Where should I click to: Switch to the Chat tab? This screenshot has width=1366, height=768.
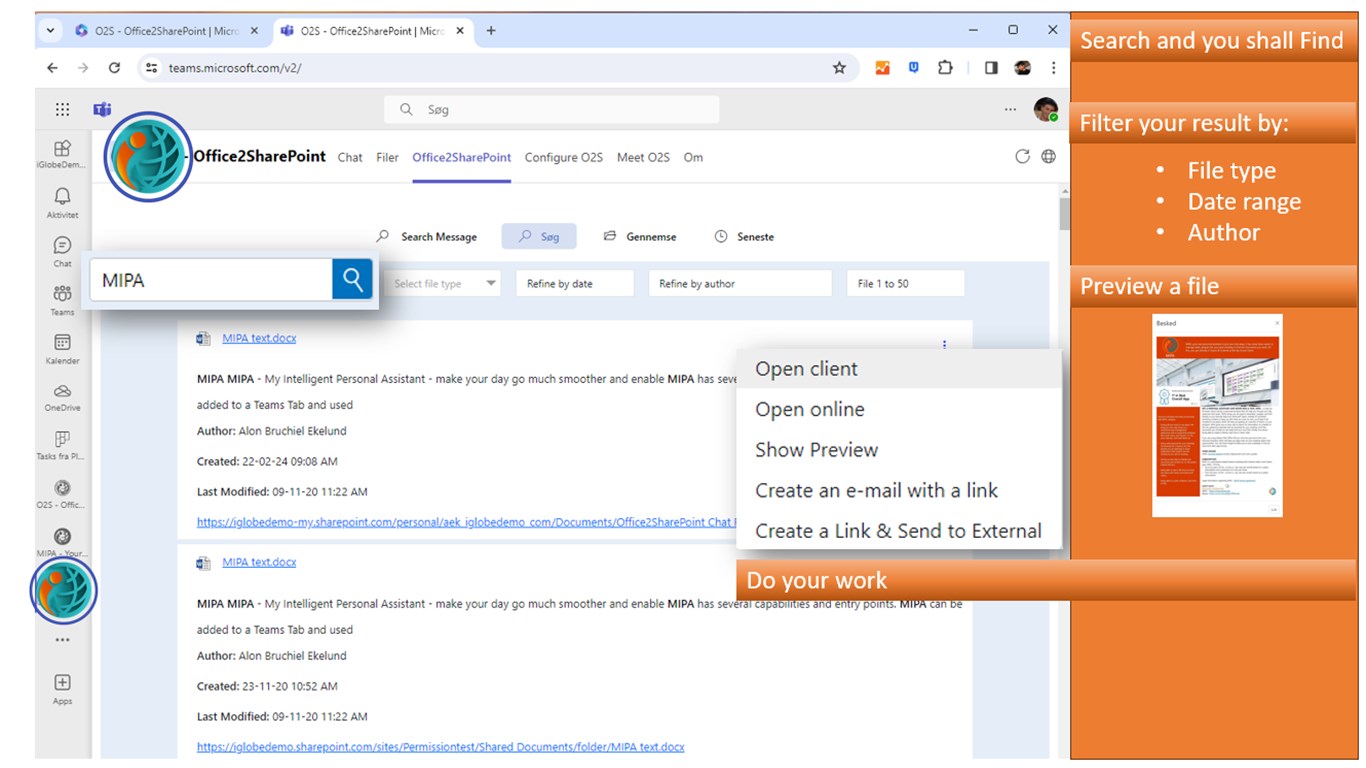[x=350, y=157]
